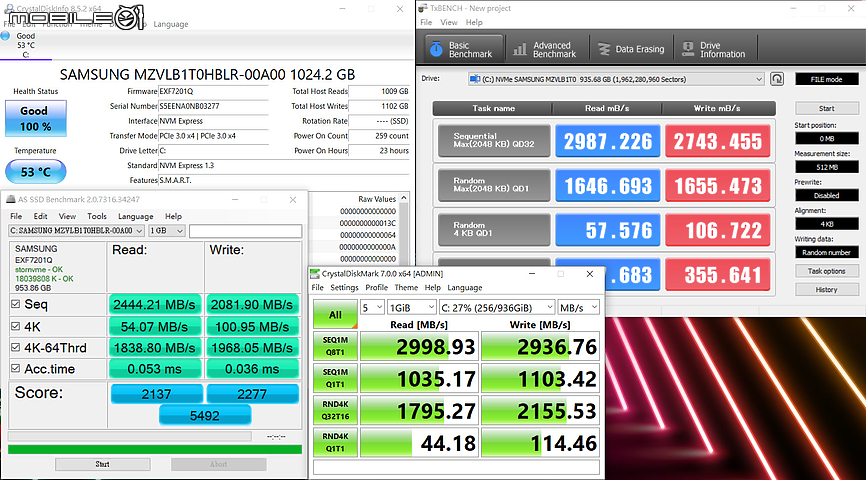This screenshot has height=480, width=866.
Task: Open the TxBENCH File menu
Action: click(426, 22)
